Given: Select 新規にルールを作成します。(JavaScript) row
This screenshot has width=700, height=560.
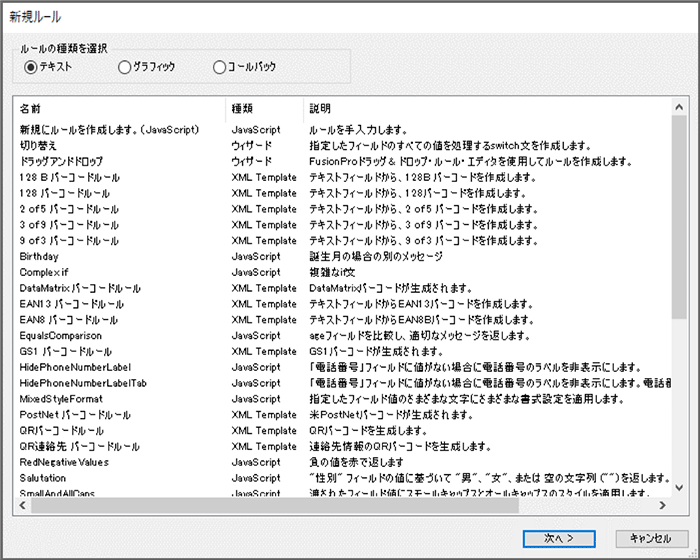Looking at the screenshot, I should point(111,130).
